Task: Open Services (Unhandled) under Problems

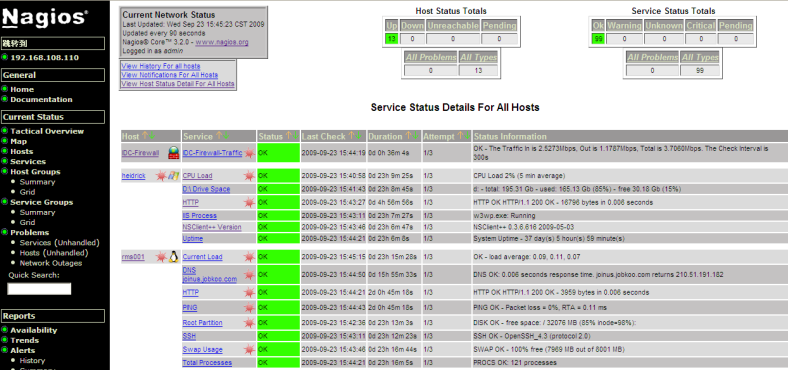Action: (x=59, y=243)
